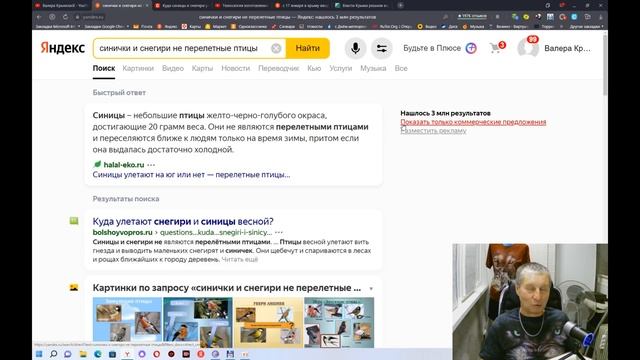Start voice search with the microphone icon
Image resolution: width=640 pixels, height=360 pixels.
(356, 48)
